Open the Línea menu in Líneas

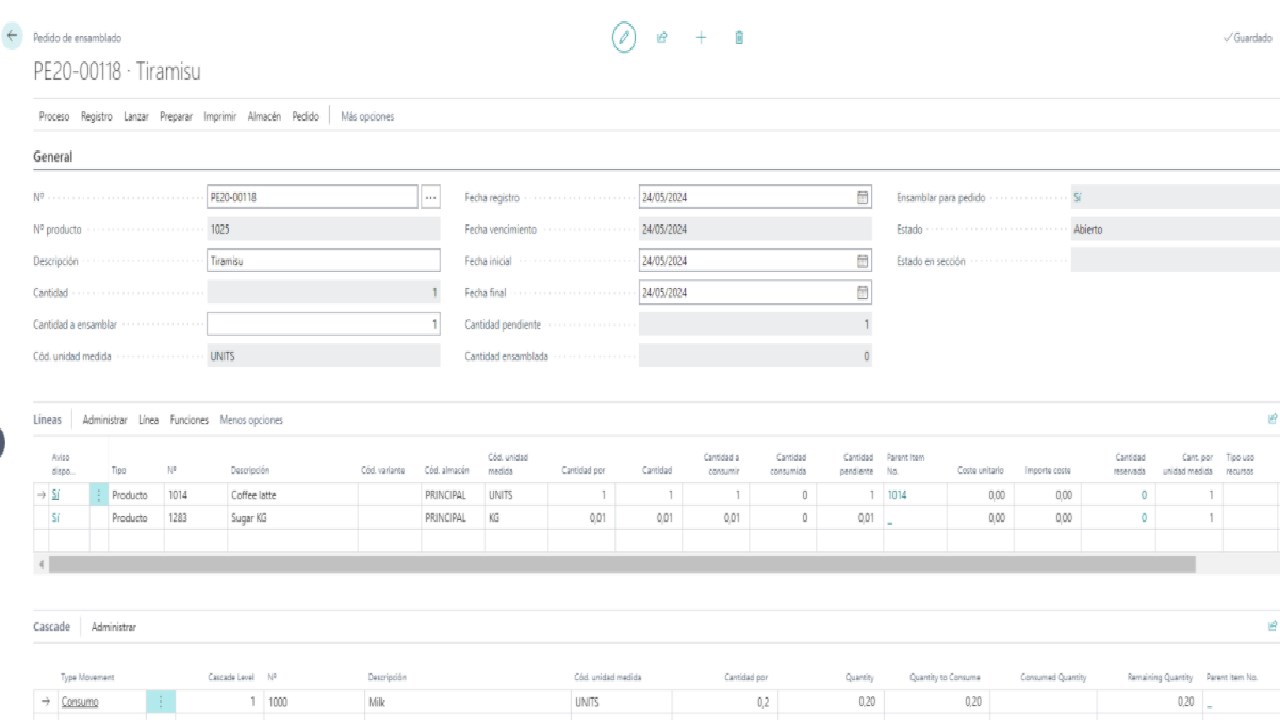pyautogui.click(x=149, y=420)
